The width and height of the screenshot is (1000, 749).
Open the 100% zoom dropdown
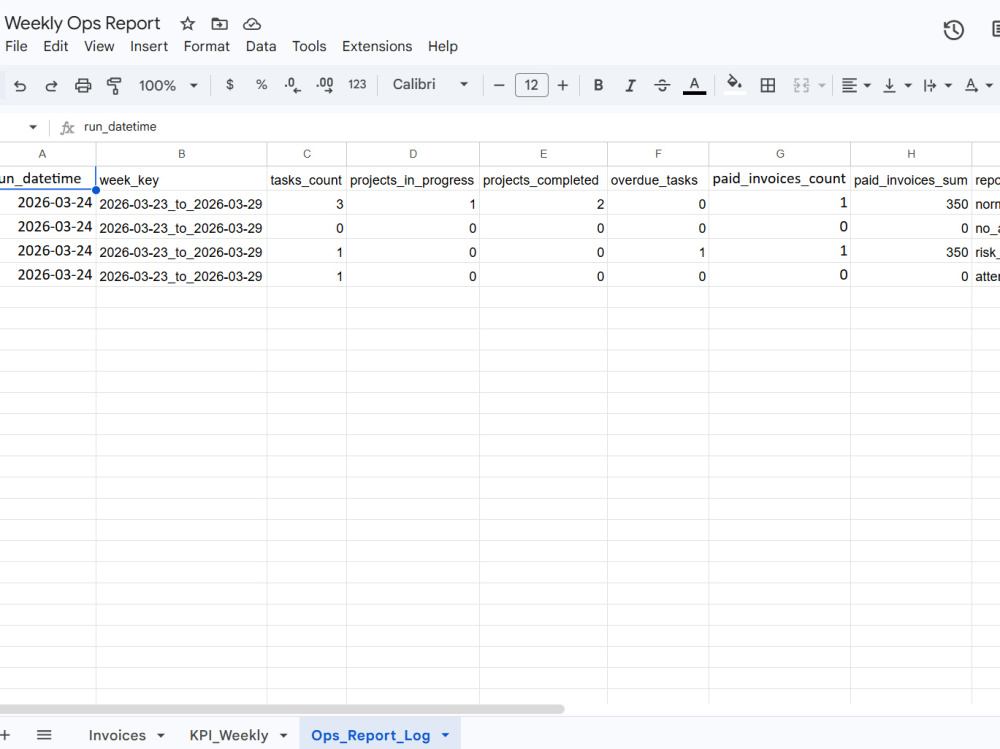(168, 85)
